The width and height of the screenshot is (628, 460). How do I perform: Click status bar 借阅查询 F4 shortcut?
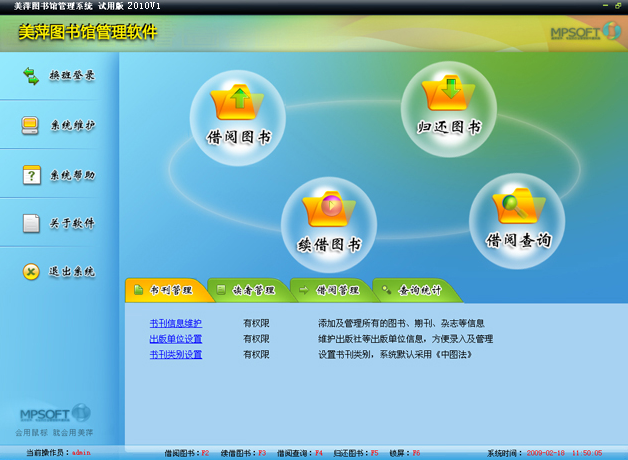click(300, 453)
